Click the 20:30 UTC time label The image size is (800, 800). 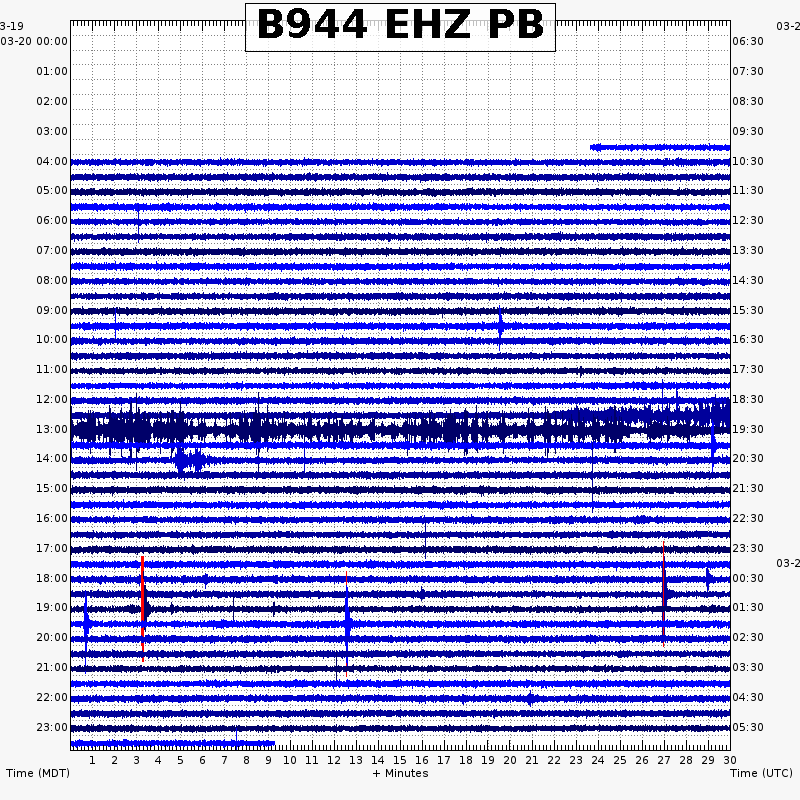[x=748, y=458]
